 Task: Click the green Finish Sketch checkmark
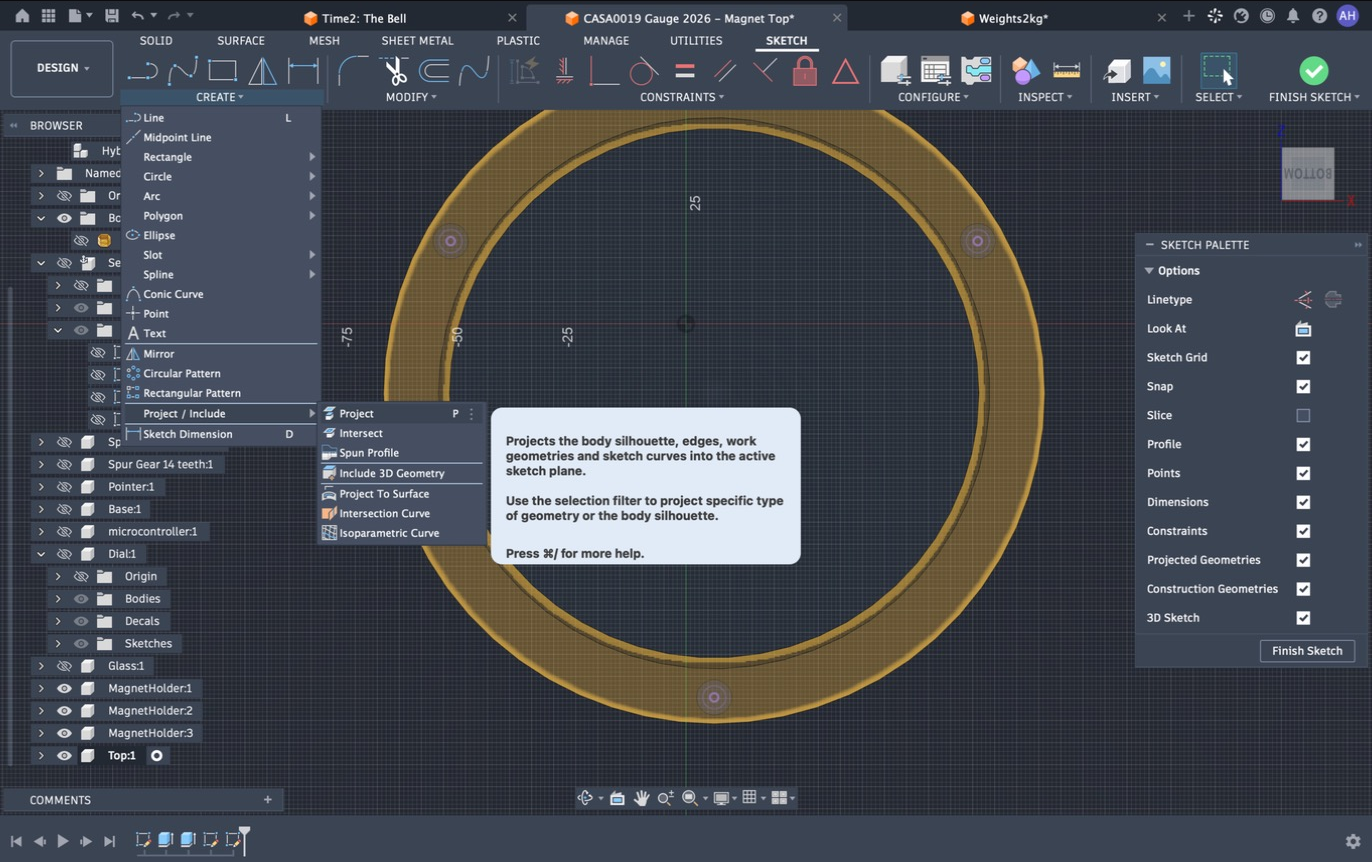(1314, 70)
